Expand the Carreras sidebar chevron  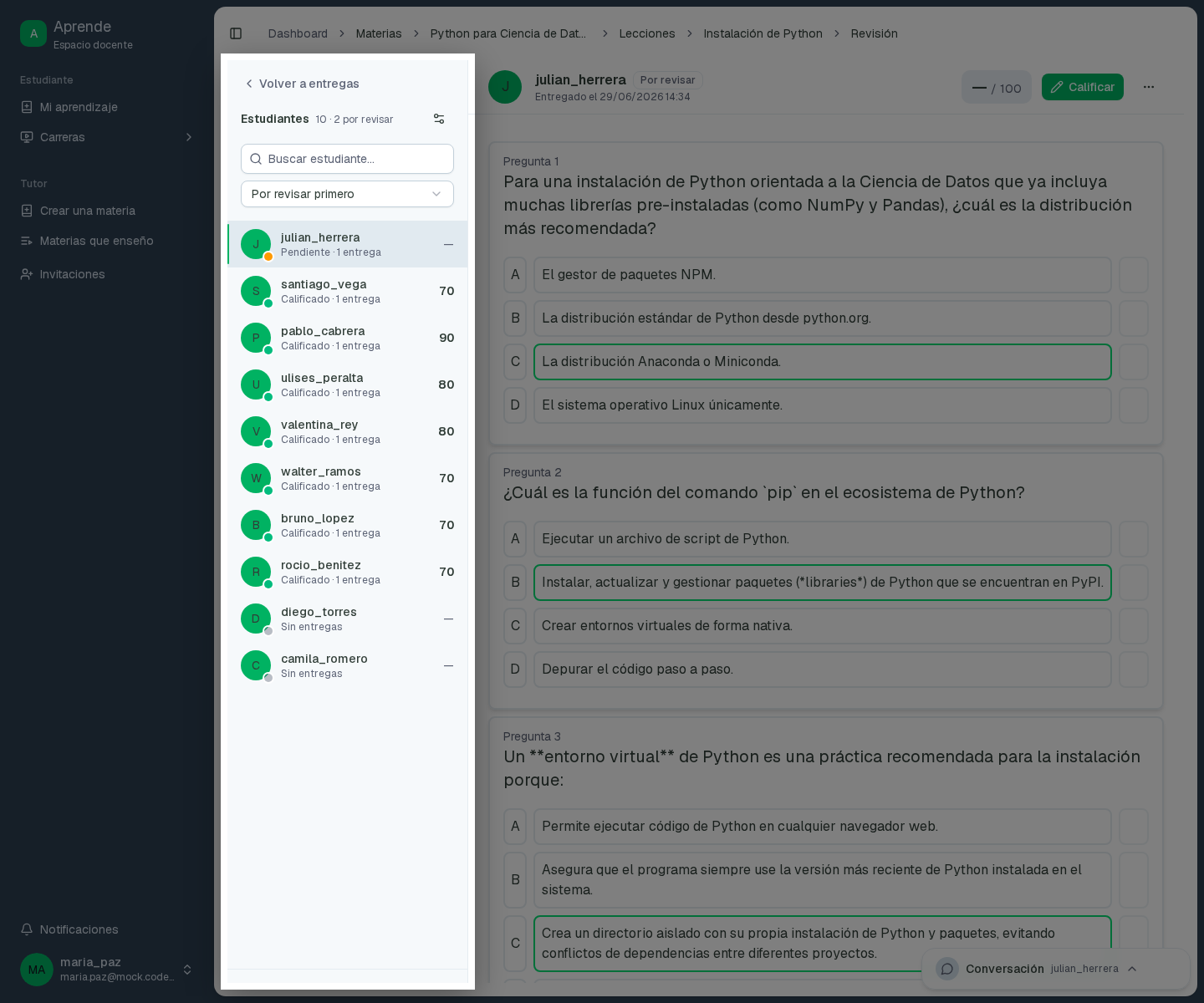click(188, 137)
